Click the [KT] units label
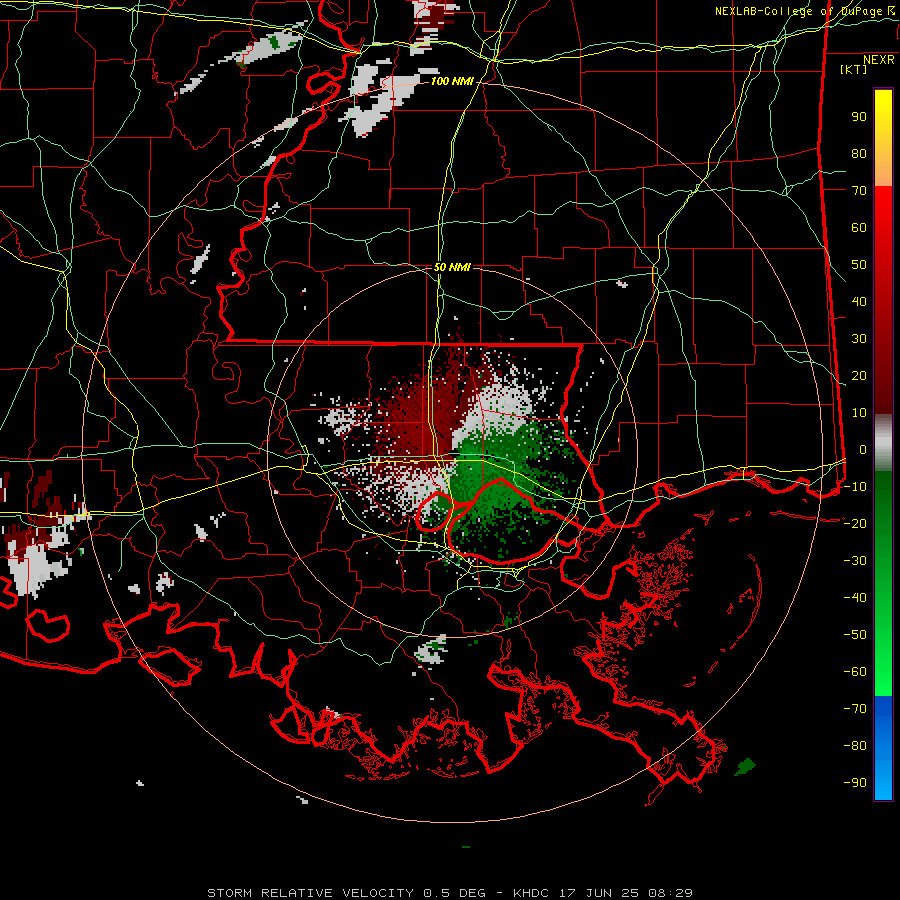The image size is (900, 900). pos(854,69)
